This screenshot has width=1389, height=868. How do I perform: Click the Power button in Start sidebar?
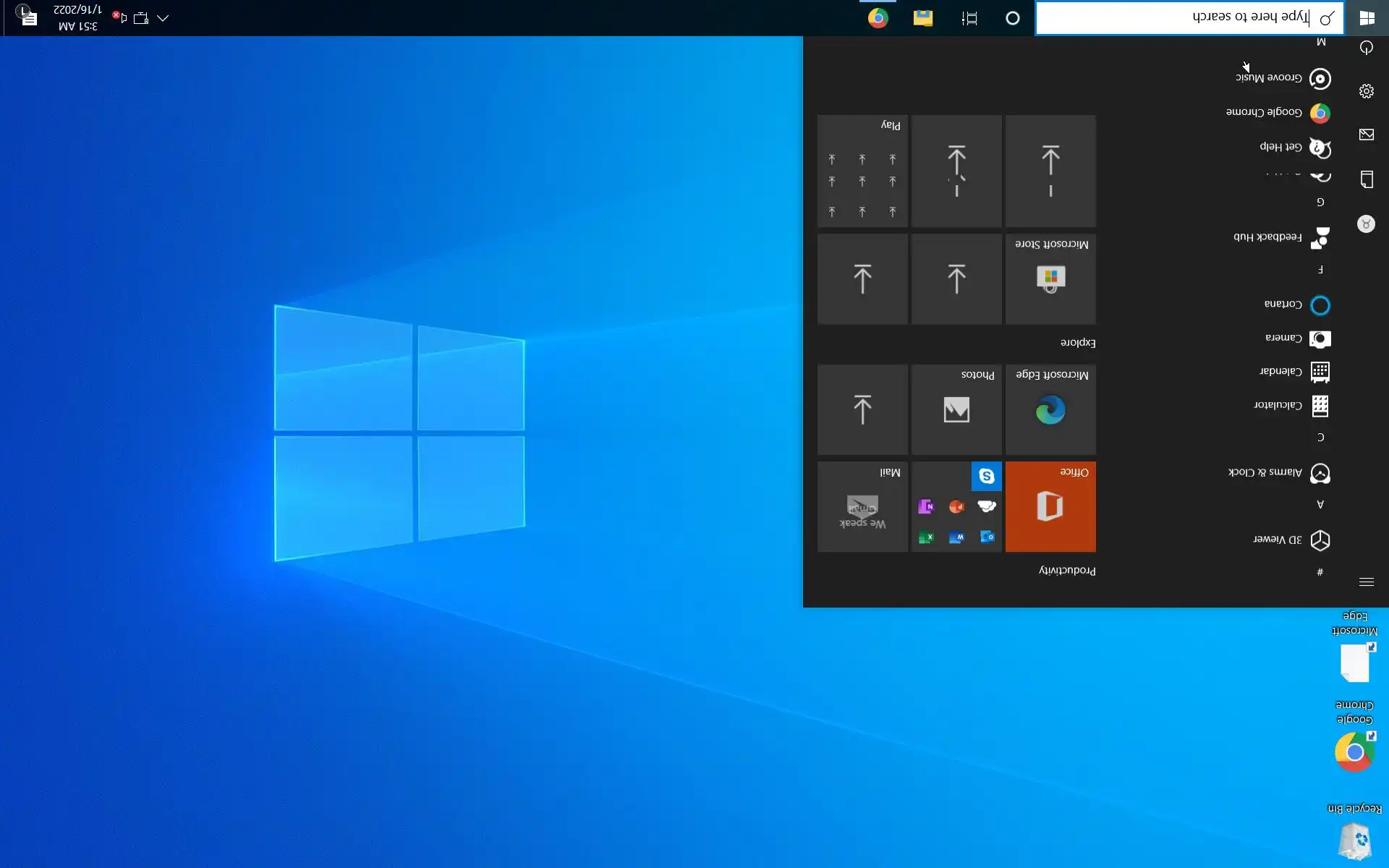tap(1367, 48)
